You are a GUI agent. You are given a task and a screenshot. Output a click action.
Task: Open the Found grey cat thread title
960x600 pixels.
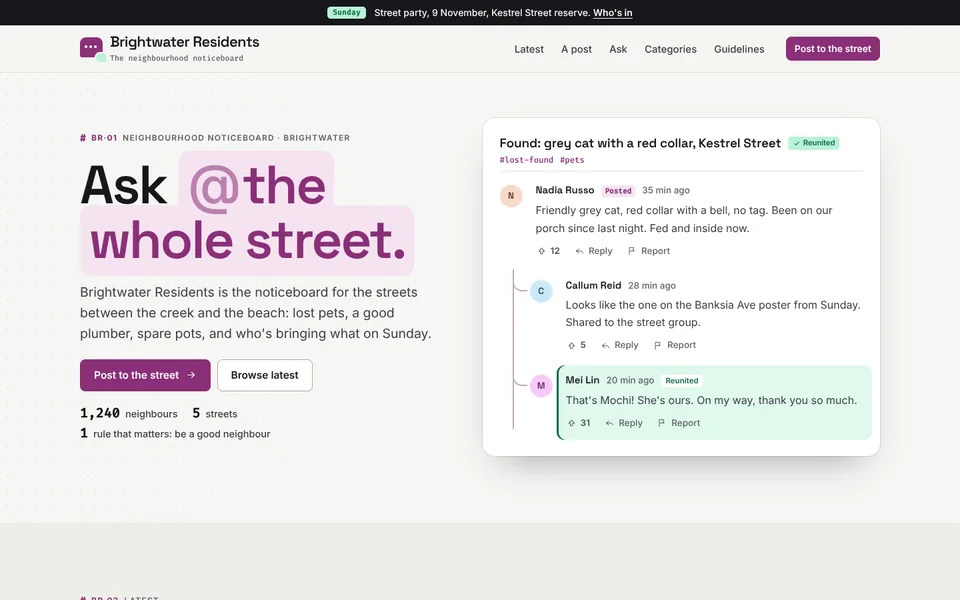coord(640,143)
